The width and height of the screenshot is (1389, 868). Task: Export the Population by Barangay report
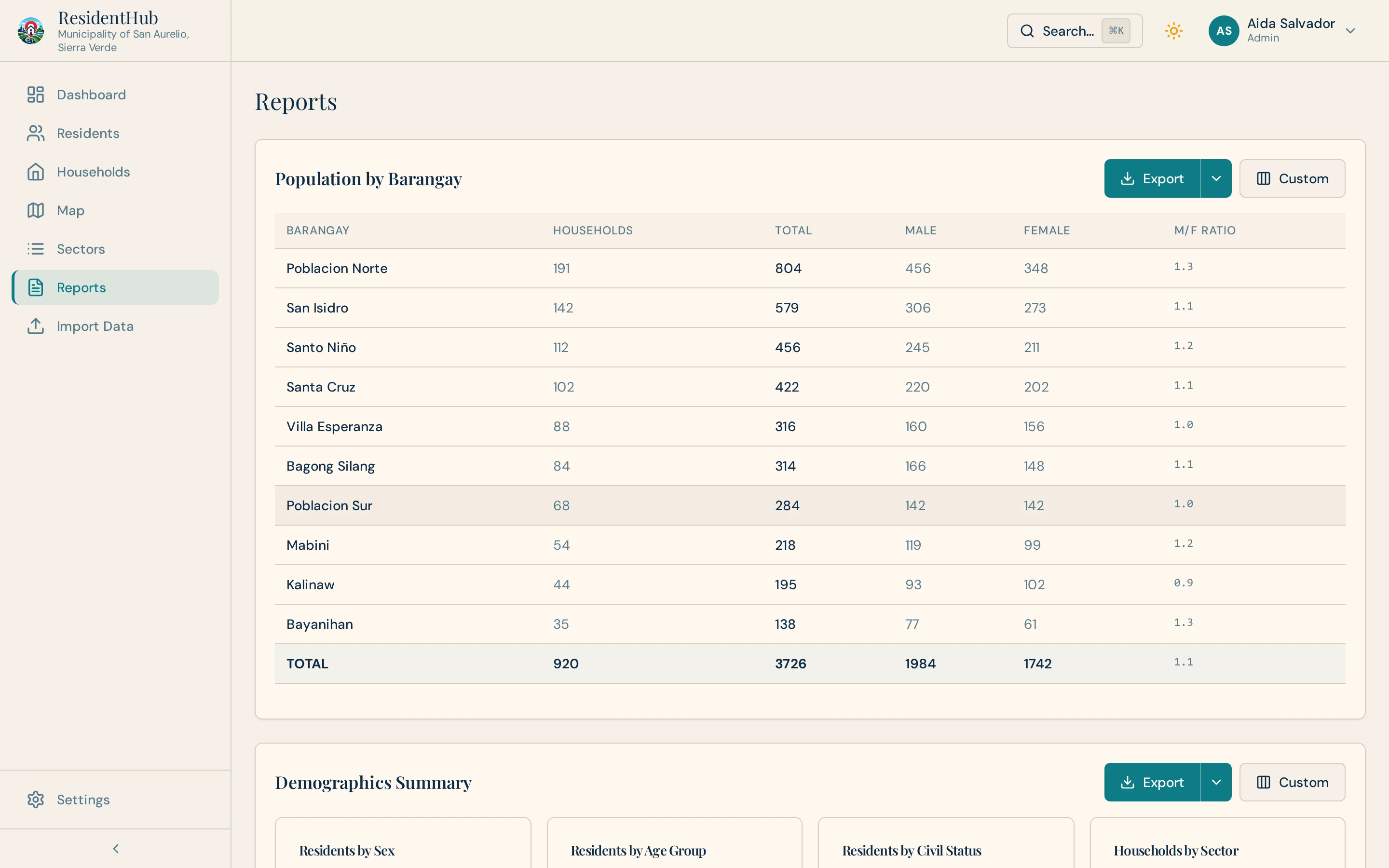1152,178
